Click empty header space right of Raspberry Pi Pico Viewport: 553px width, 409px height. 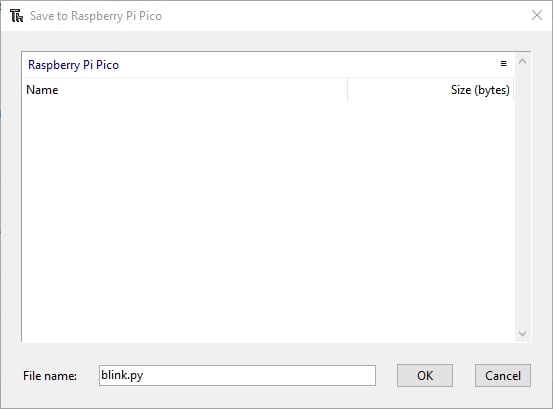(309, 65)
